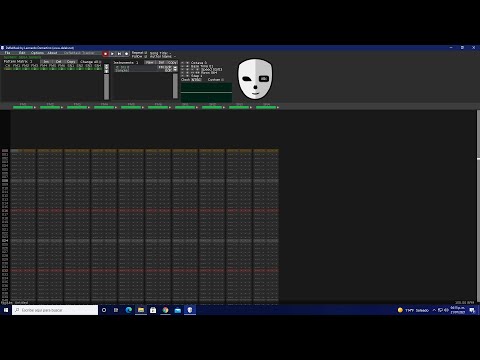Increase Base Time with its plus button

click(187, 66)
